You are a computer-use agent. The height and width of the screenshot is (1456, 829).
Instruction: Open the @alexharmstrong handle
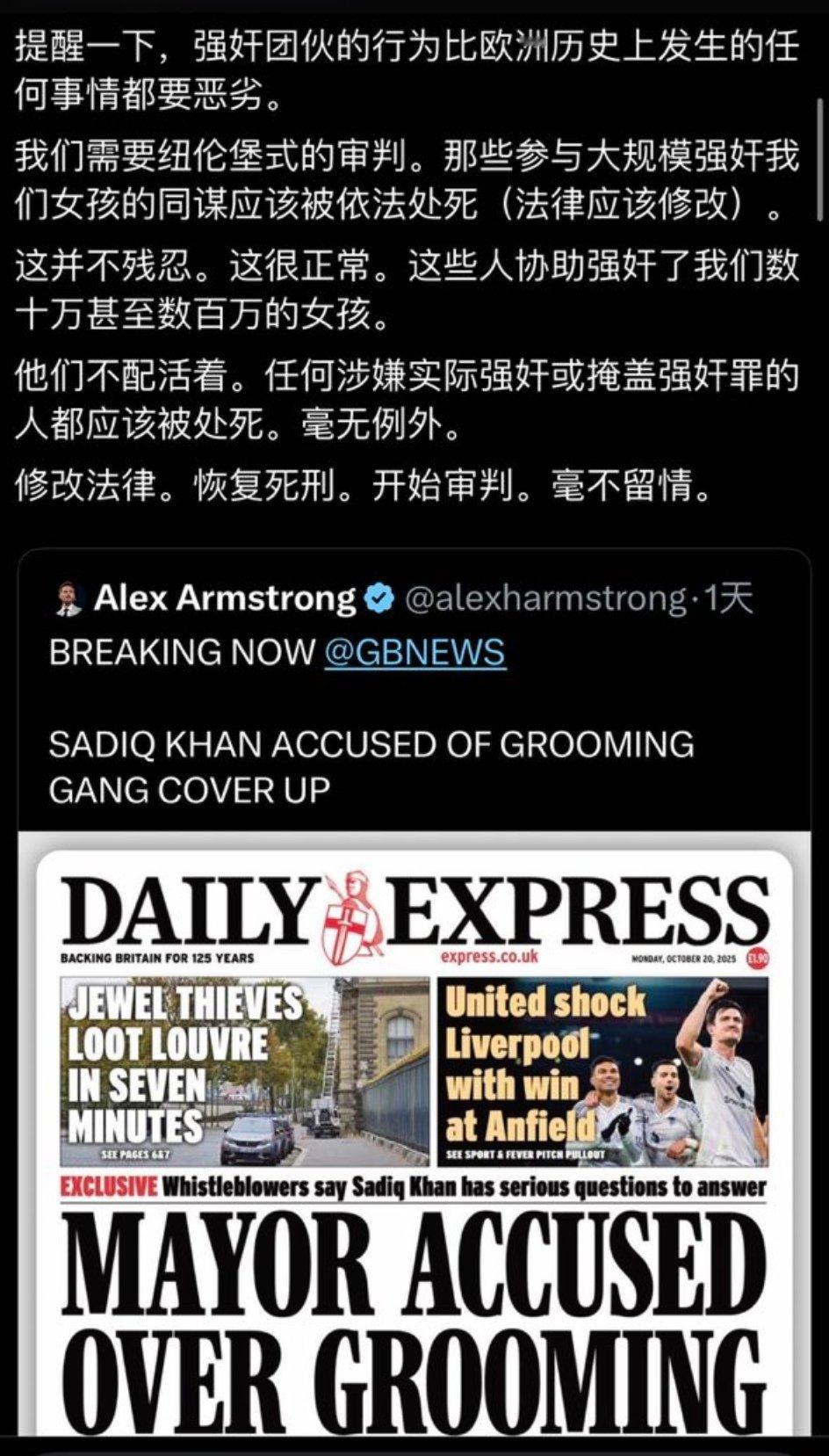tap(544, 598)
